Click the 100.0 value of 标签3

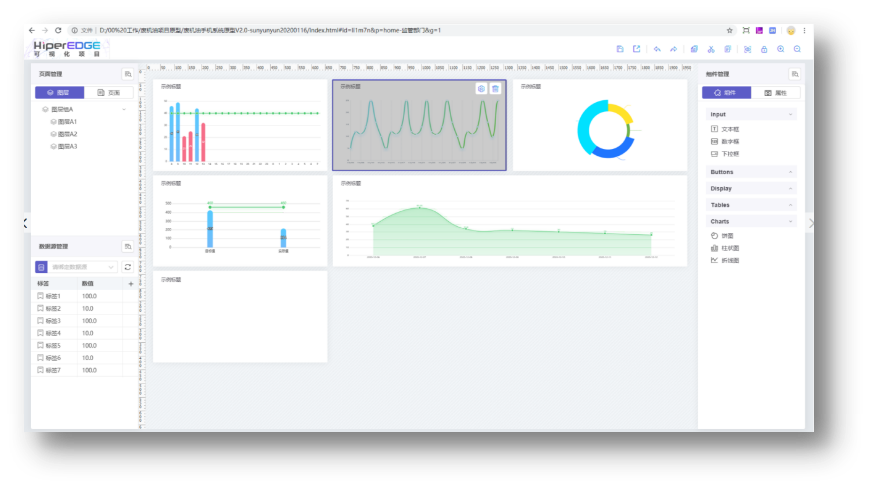click(x=89, y=321)
